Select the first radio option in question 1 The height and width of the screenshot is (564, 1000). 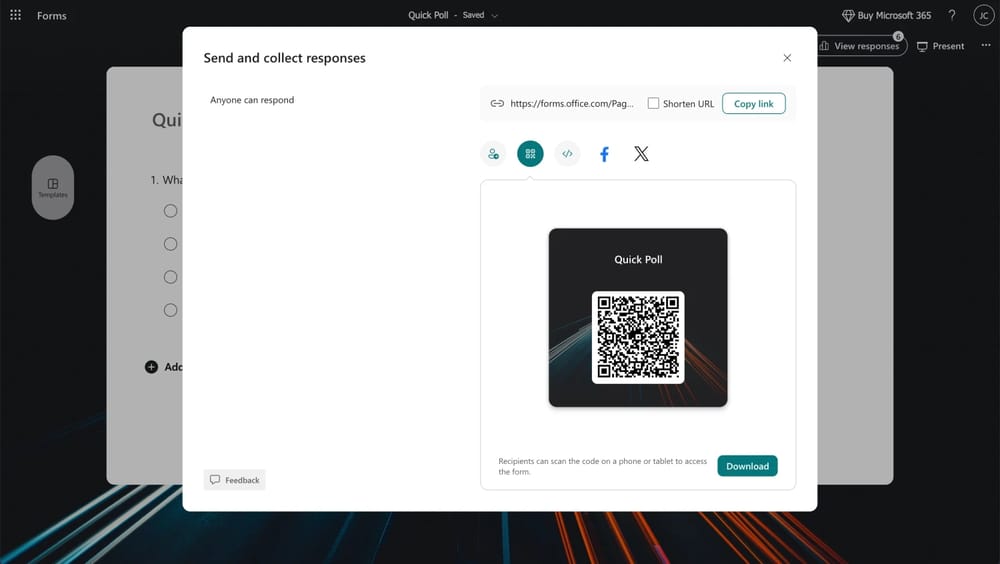point(170,211)
